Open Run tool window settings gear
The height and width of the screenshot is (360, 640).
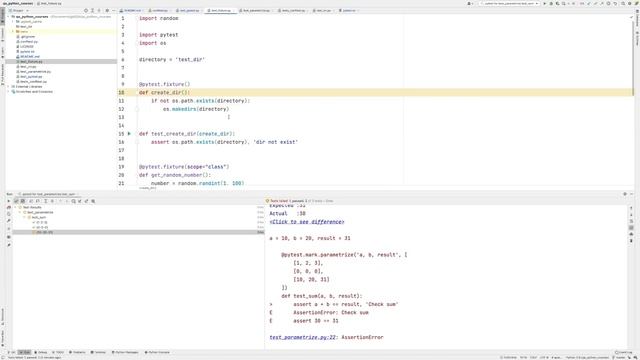(x=625, y=194)
